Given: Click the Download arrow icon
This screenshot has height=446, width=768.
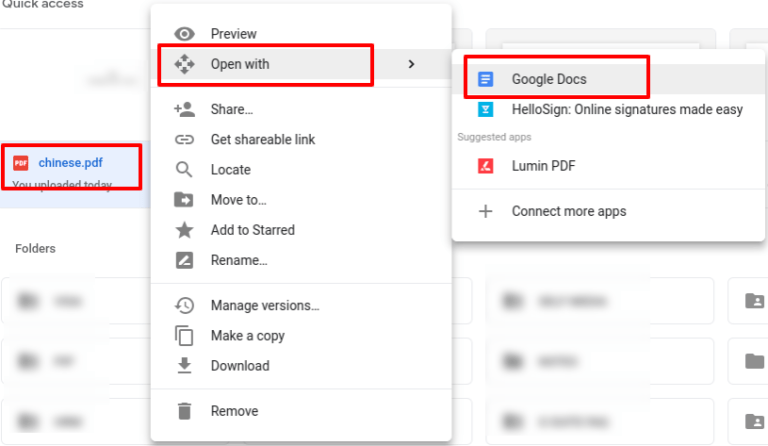Looking at the screenshot, I should click(x=184, y=366).
